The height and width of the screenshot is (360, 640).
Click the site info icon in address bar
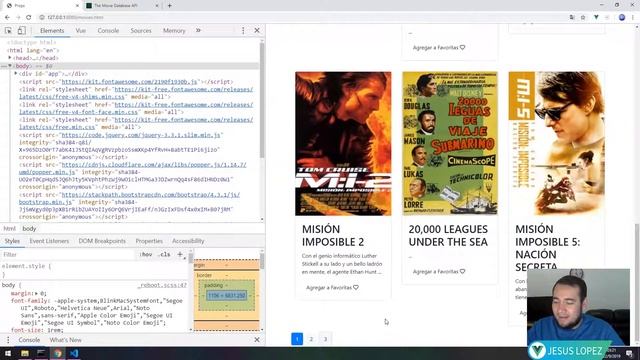tap(42, 18)
